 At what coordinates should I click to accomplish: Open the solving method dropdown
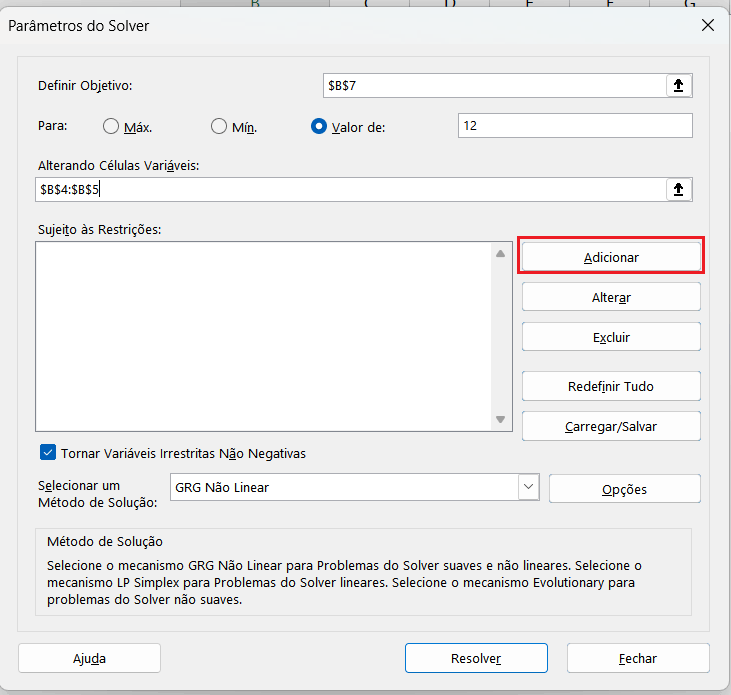(x=528, y=487)
